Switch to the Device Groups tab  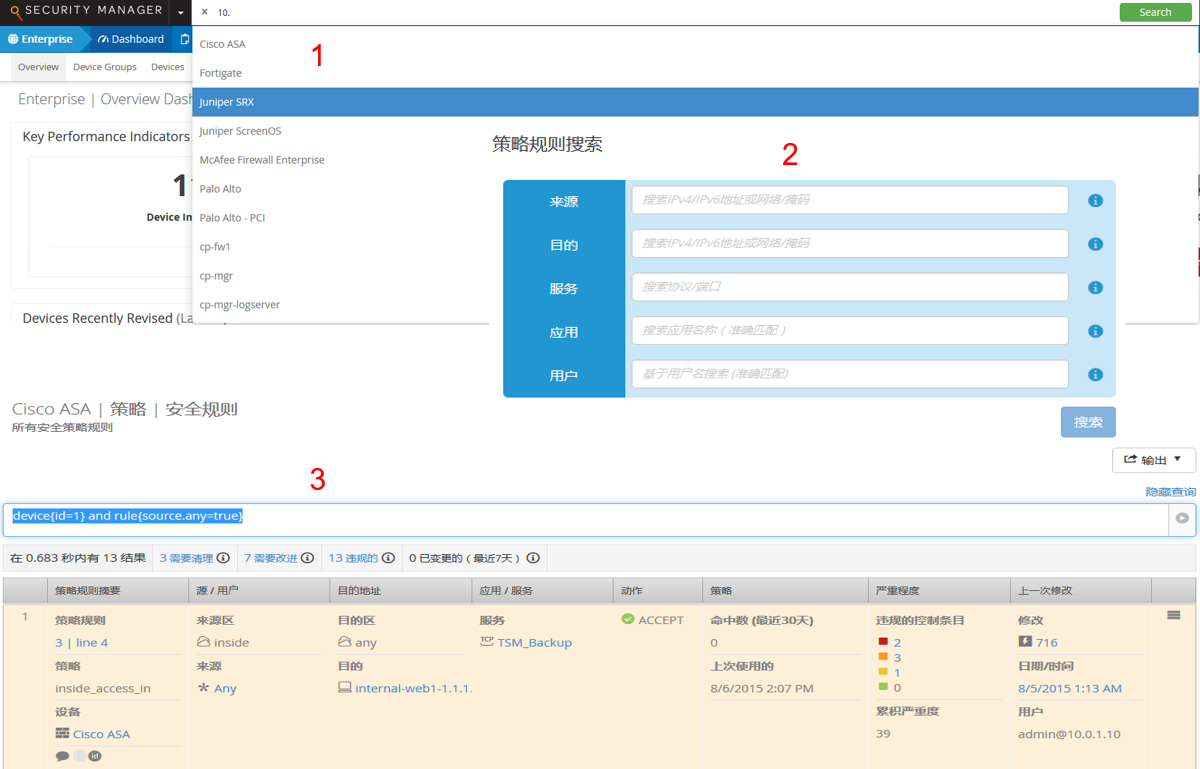105,67
